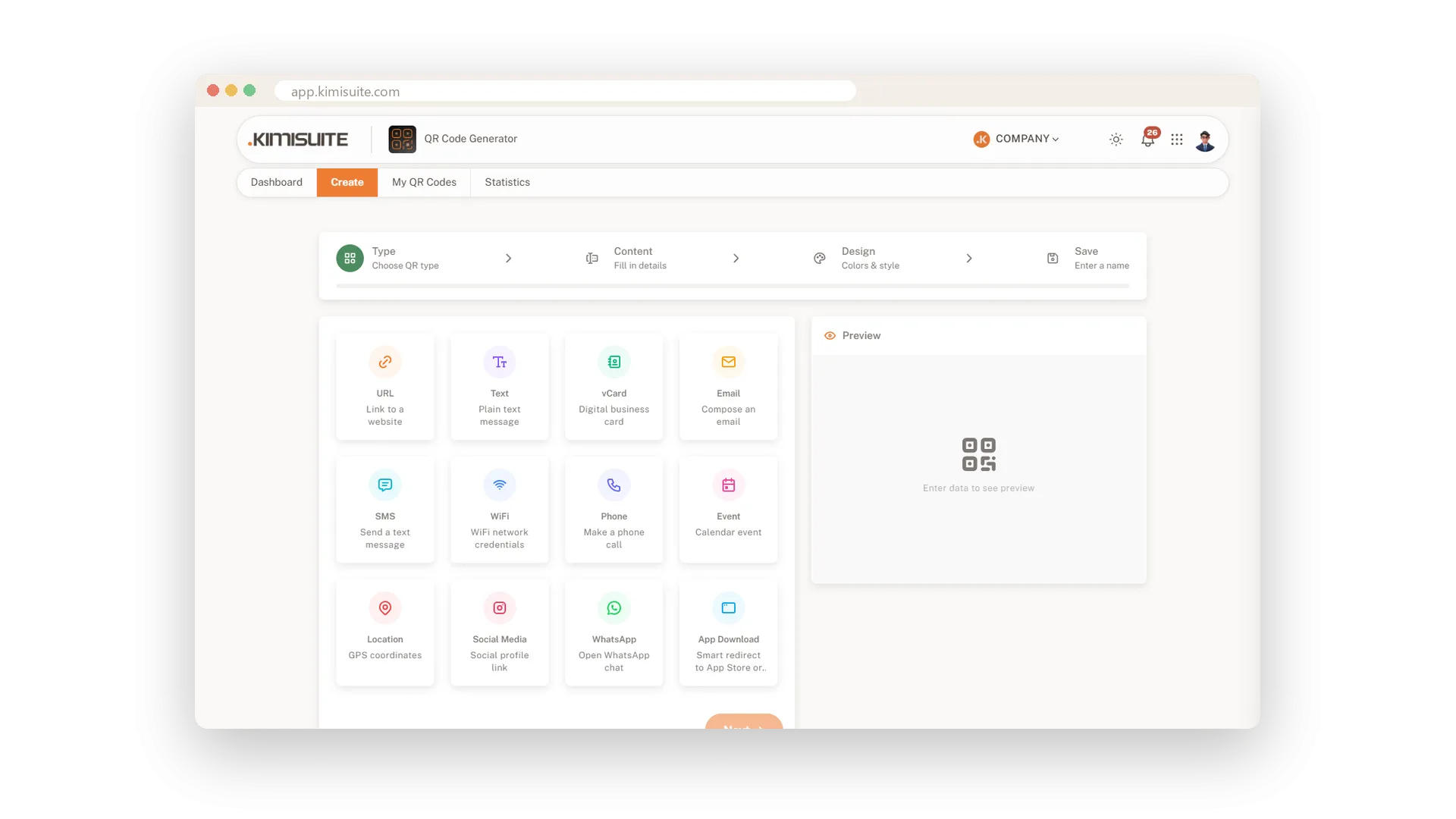Click the chevron after Design step

pyautogui.click(x=969, y=259)
